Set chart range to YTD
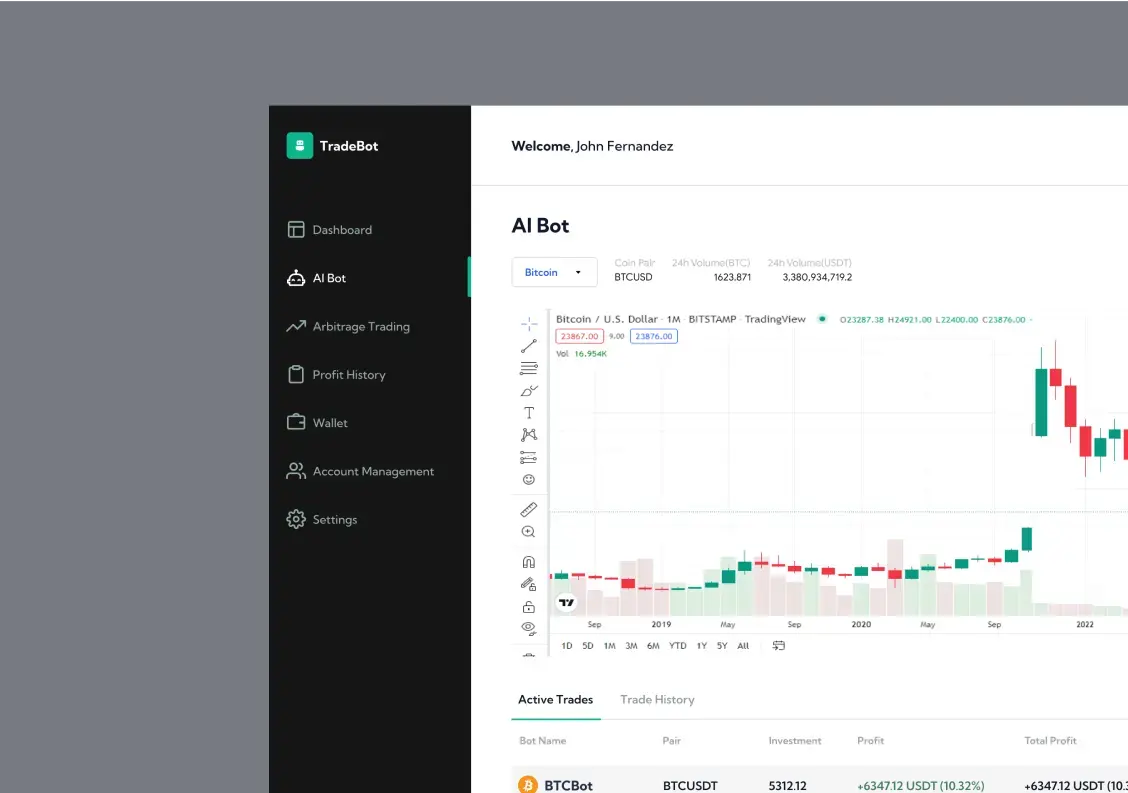 pyautogui.click(x=678, y=646)
